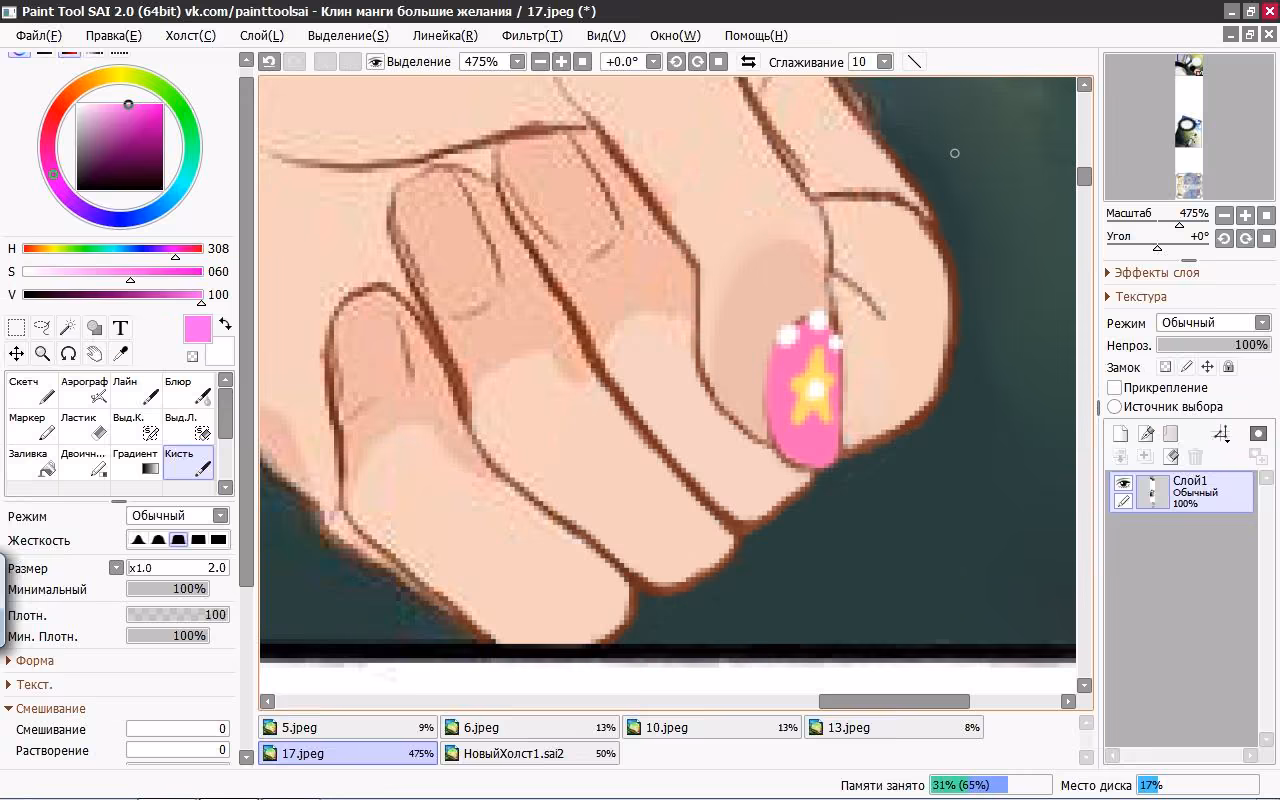Click the navigator Масштаб plus button
This screenshot has height=800, width=1280.
[x=1245, y=215]
